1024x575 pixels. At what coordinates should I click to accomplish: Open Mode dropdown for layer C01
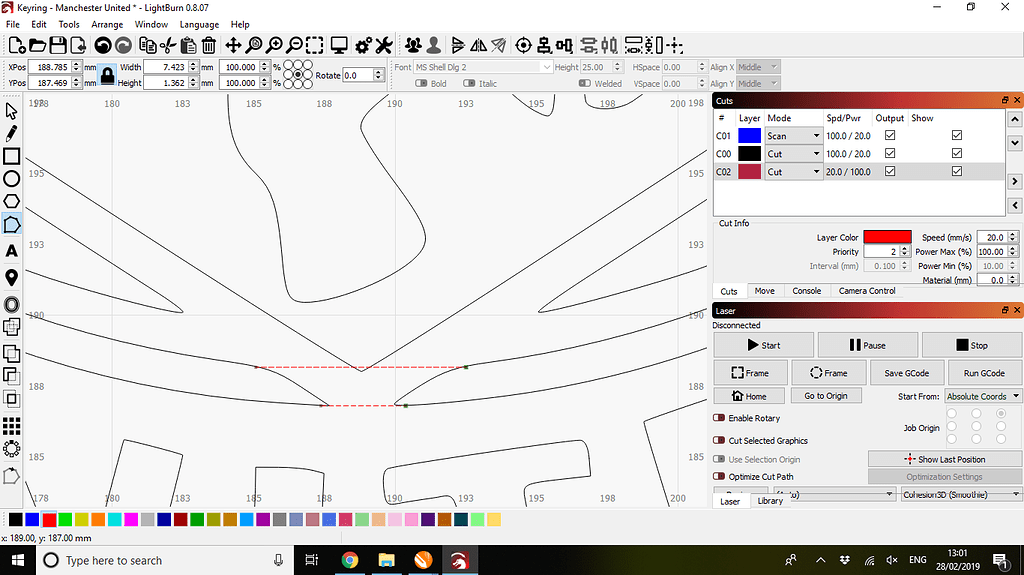816,136
